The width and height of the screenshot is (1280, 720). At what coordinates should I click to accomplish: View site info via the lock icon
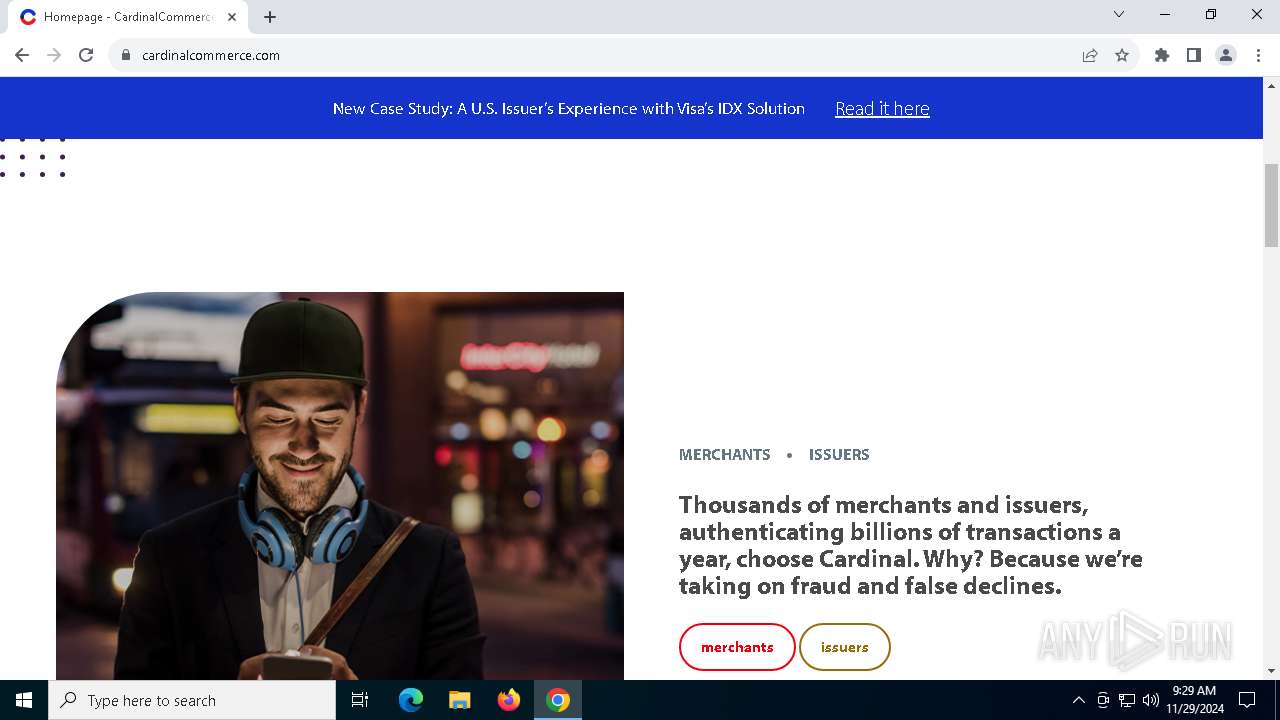coord(126,55)
